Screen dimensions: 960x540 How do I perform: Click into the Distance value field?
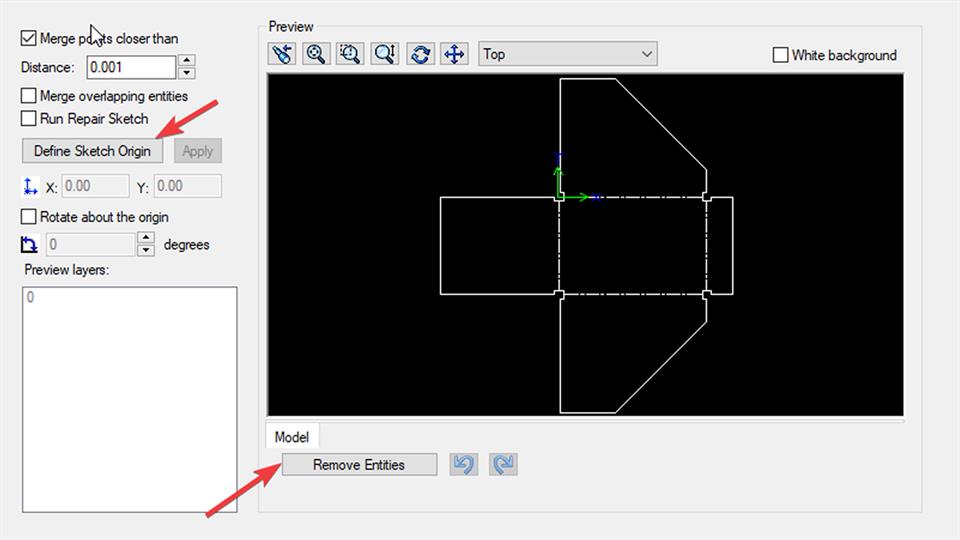coord(131,67)
